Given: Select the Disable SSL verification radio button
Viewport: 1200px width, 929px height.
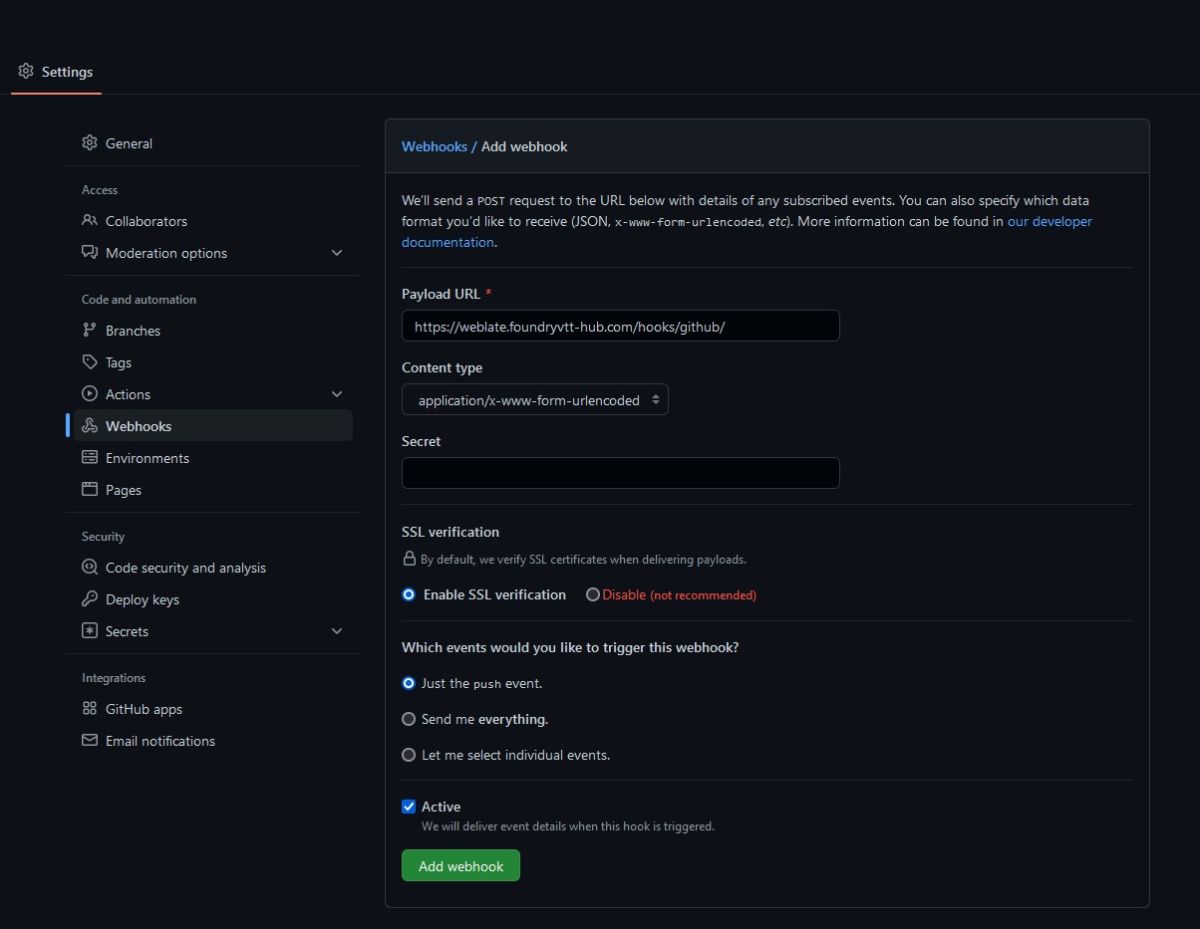Looking at the screenshot, I should 593,595.
